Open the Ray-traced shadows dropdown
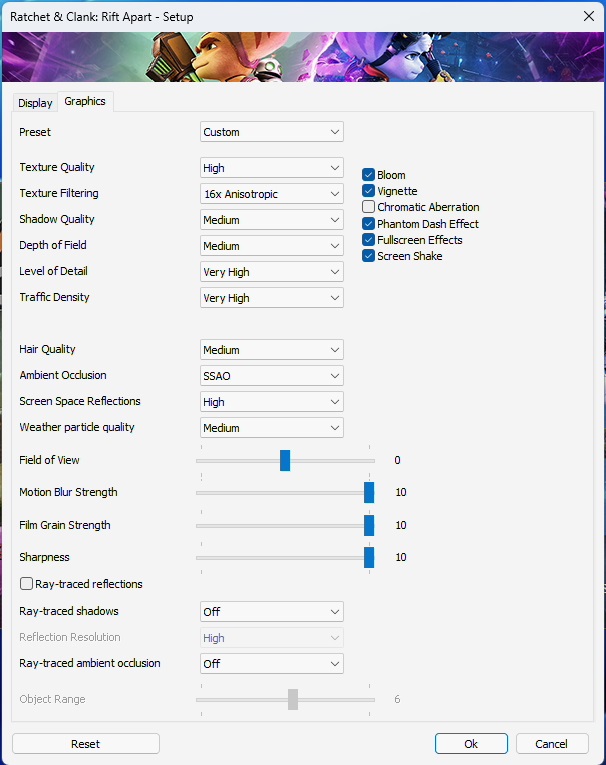Screen dimensions: 606x765 point(272,612)
